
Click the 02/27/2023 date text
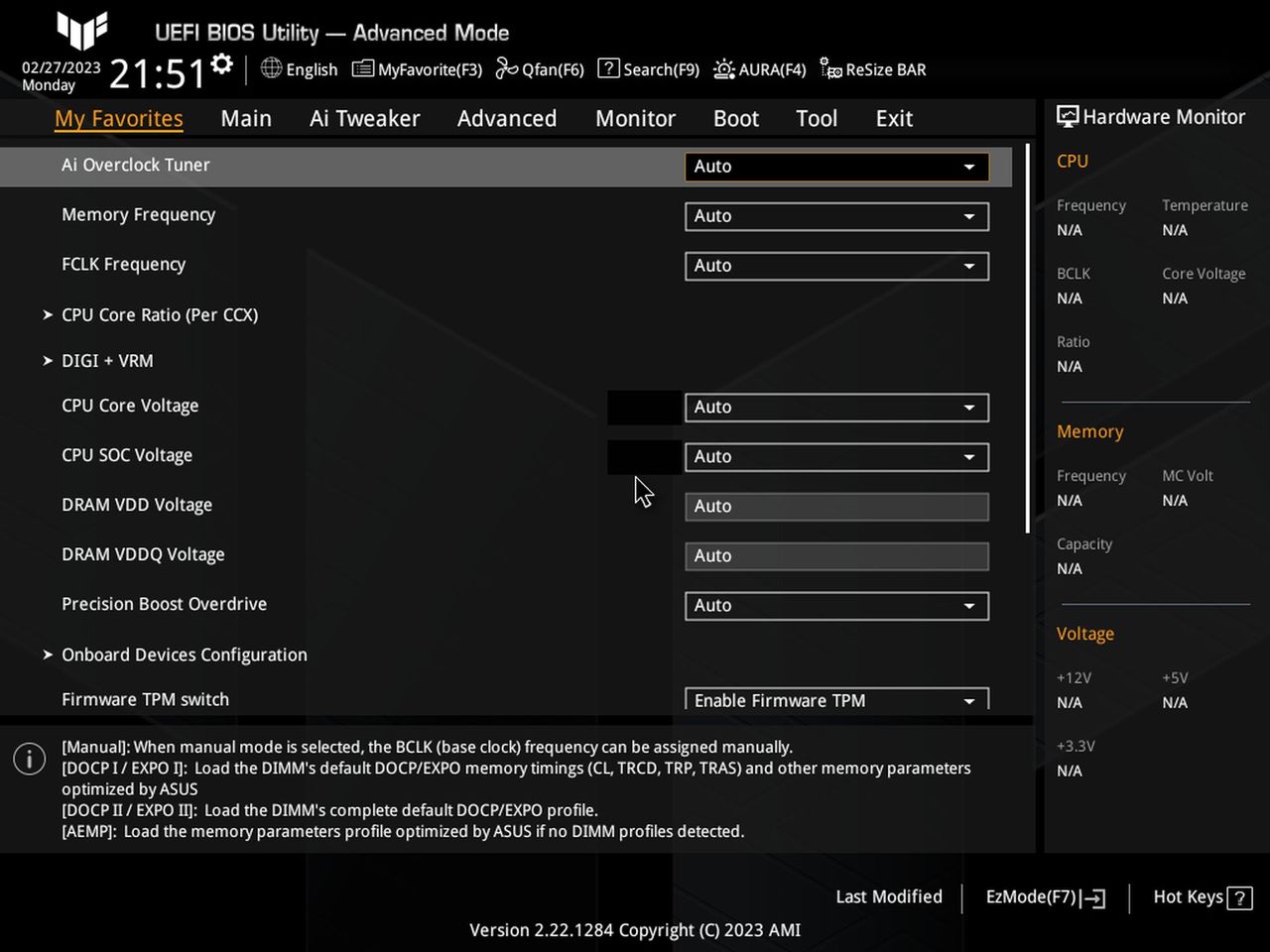62,67
